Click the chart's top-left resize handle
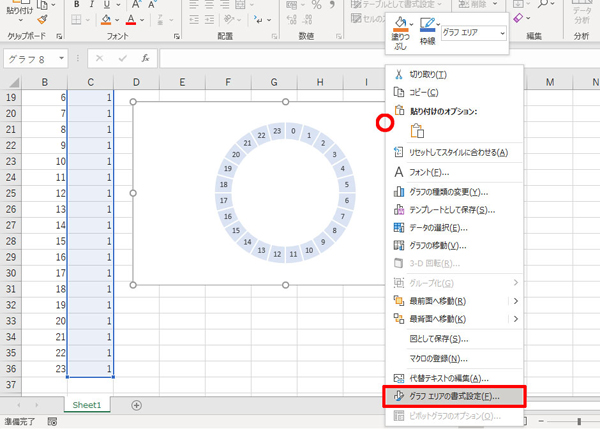600x429 pixels. point(133,102)
